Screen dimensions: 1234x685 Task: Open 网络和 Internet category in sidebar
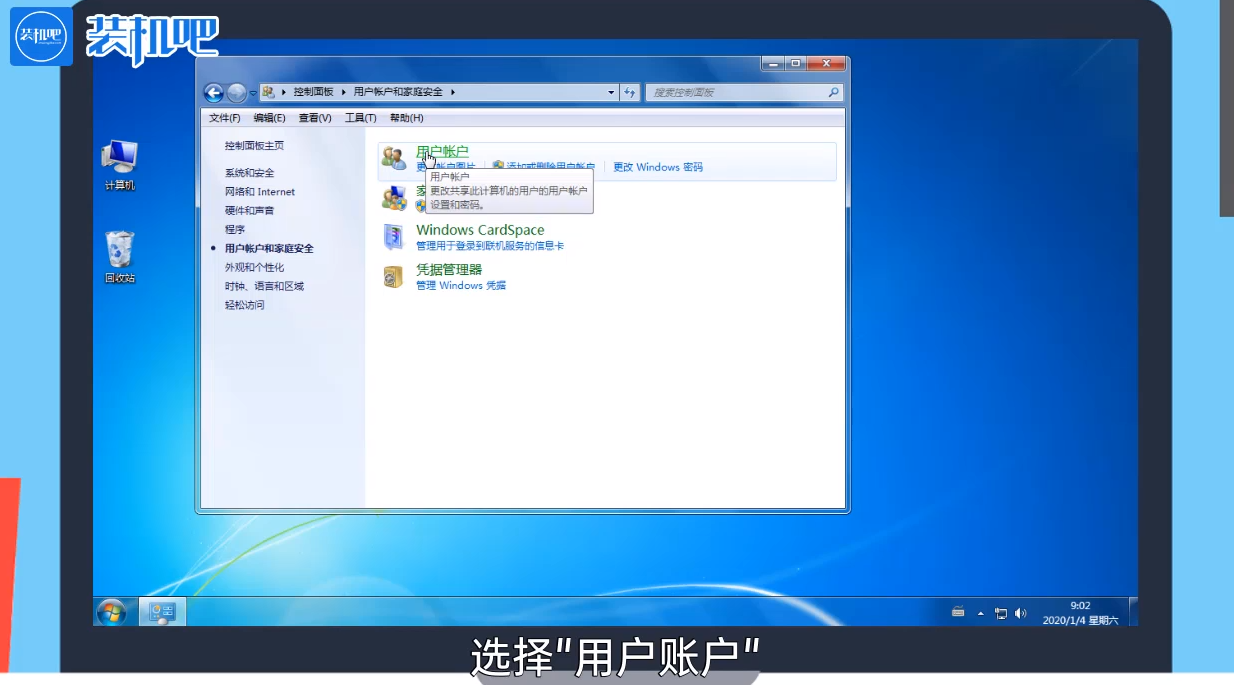pyautogui.click(x=260, y=192)
